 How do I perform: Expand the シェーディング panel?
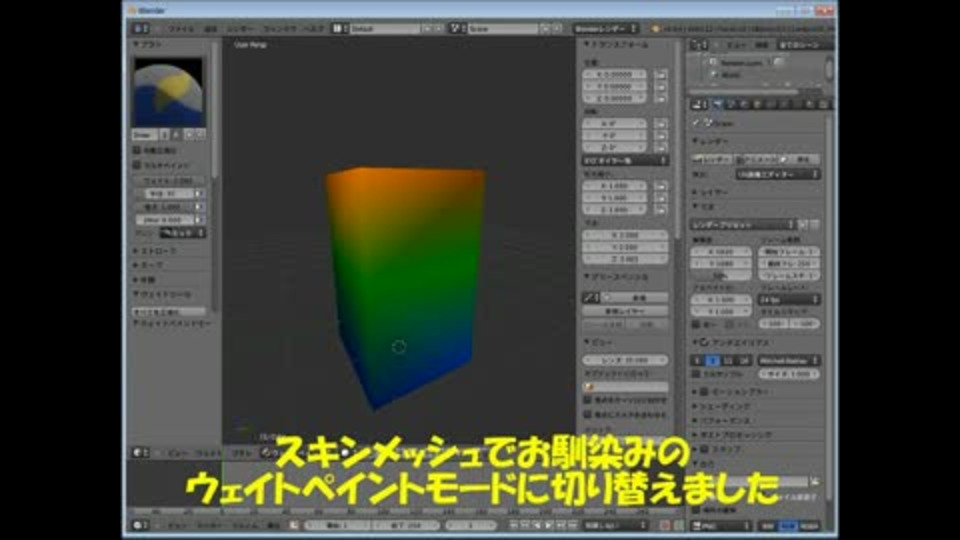(x=721, y=406)
